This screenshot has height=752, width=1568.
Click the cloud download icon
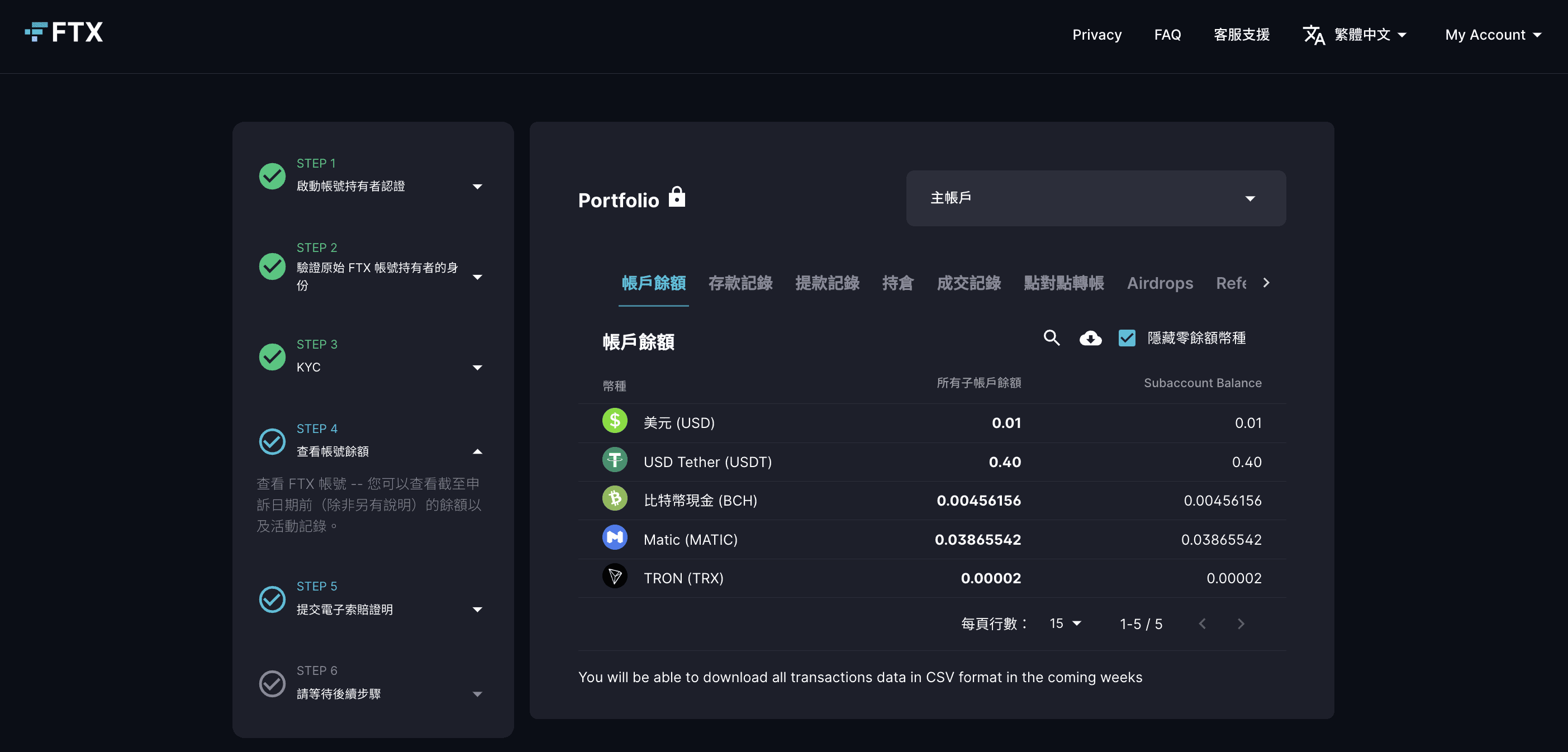[1090, 337]
